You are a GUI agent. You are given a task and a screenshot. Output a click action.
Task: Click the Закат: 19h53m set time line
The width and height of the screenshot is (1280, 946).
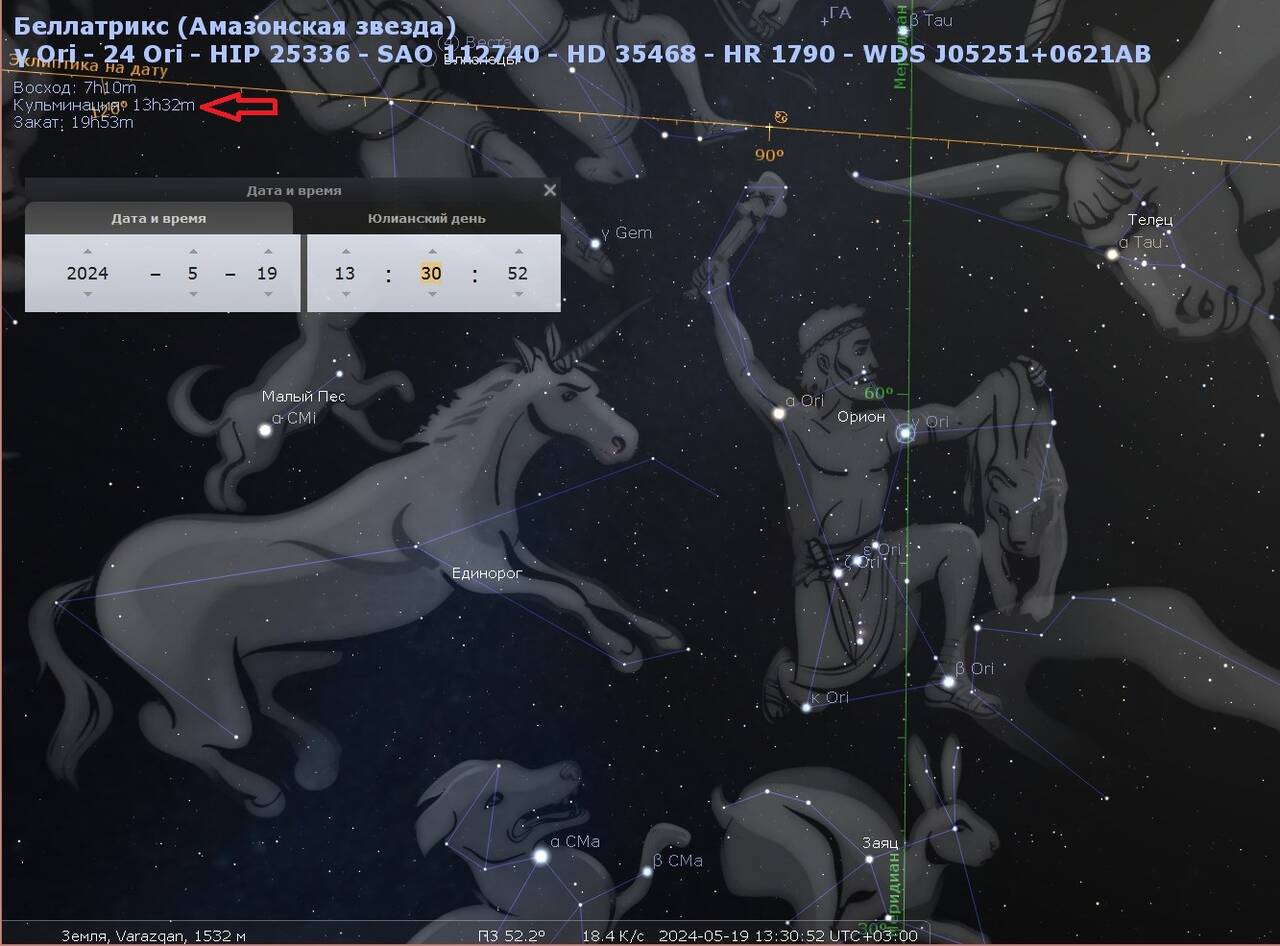pyautogui.click(x=73, y=122)
